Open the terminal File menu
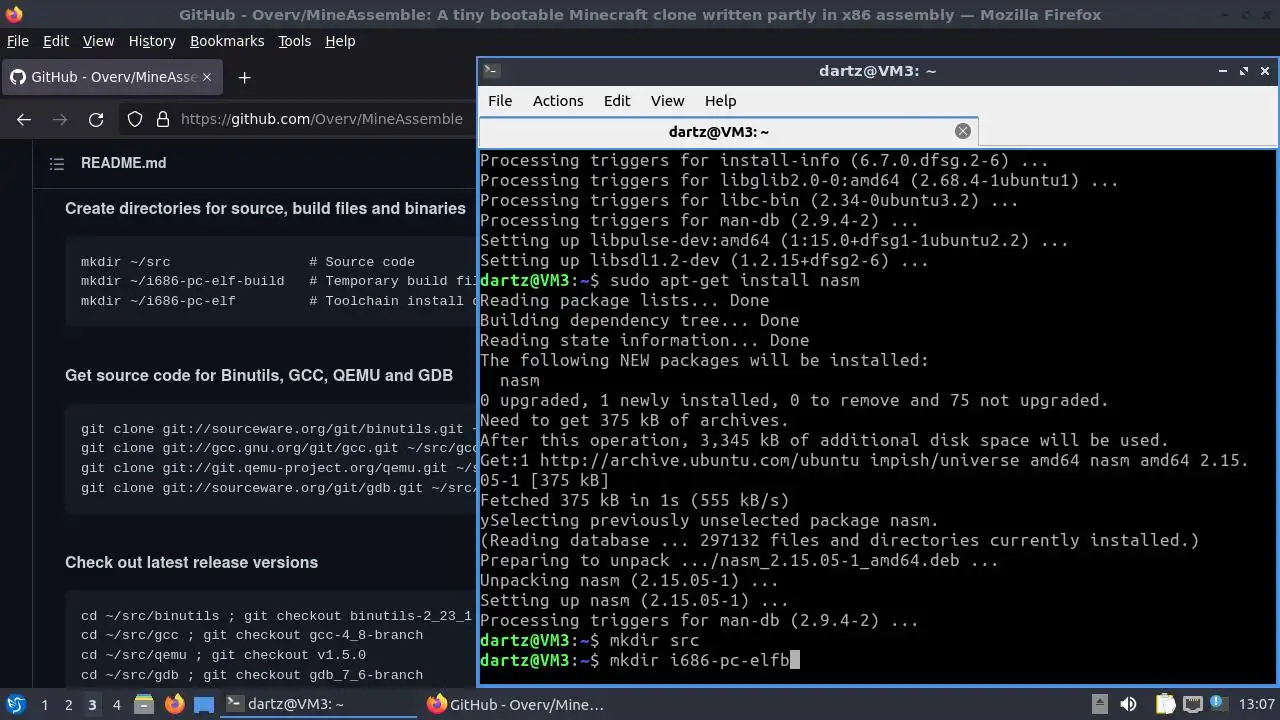Screen dimensions: 1280x720 pyautogui.click(x=500, y=101)
